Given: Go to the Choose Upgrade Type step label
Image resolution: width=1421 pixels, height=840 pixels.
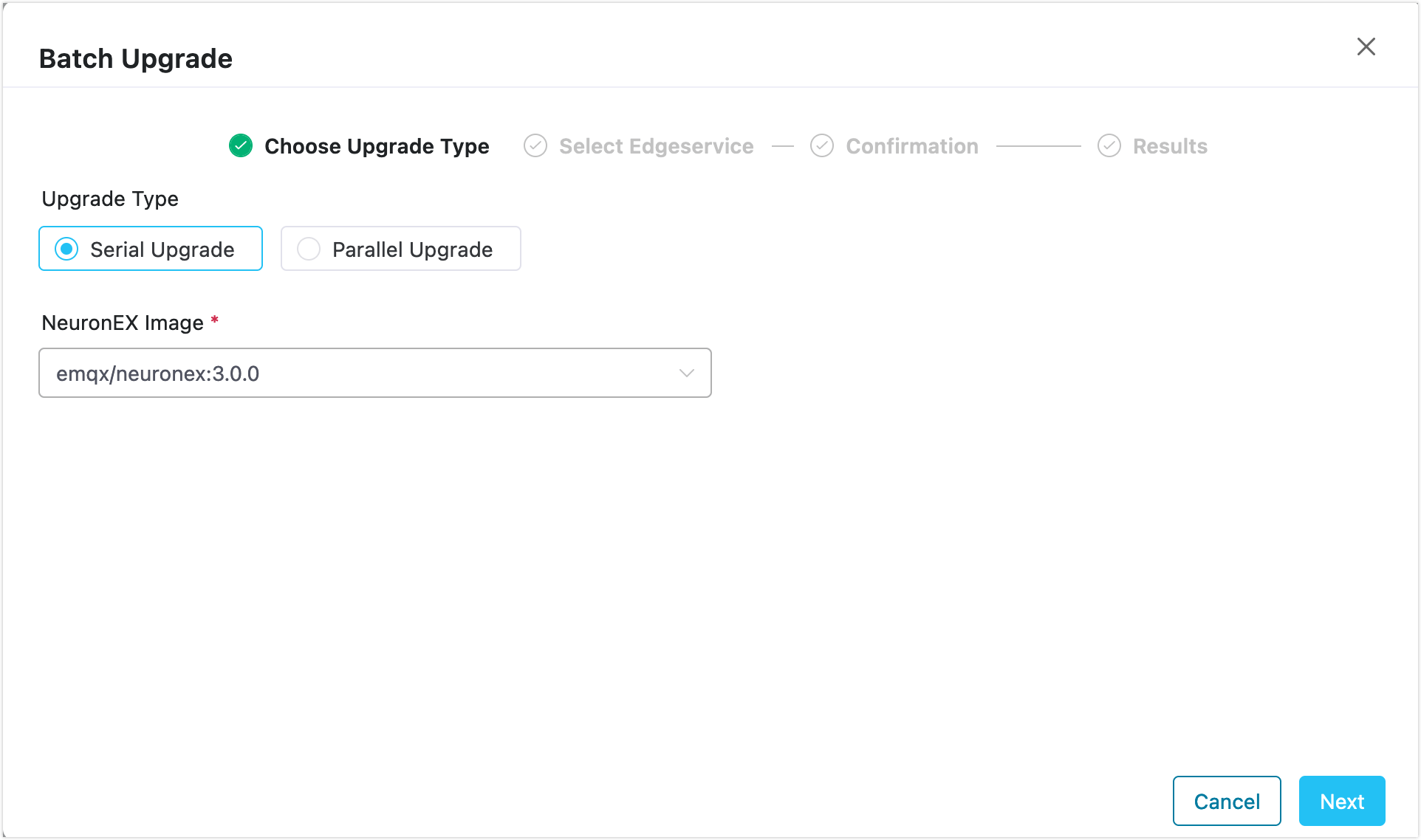Looking at the screenshot, I should [377, 146].
